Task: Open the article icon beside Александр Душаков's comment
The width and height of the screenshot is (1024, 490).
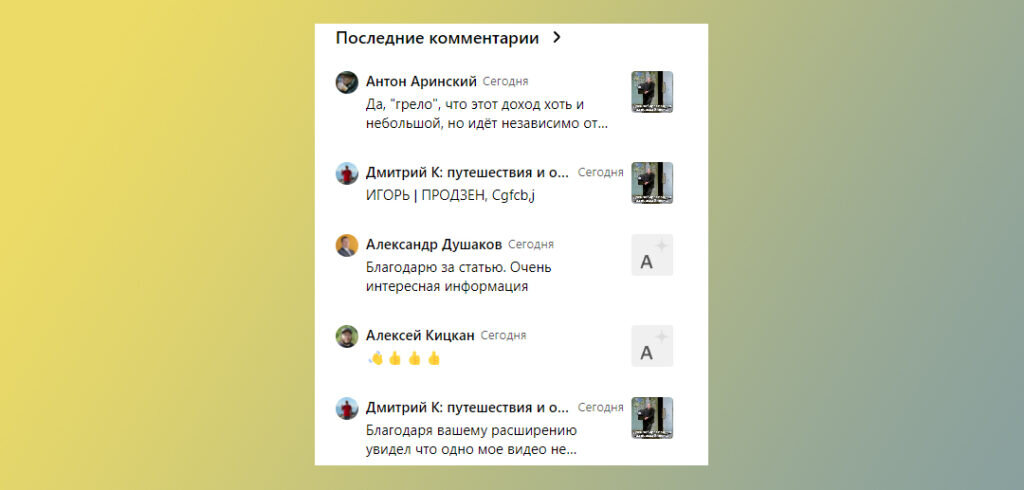Action: point(652,255)
